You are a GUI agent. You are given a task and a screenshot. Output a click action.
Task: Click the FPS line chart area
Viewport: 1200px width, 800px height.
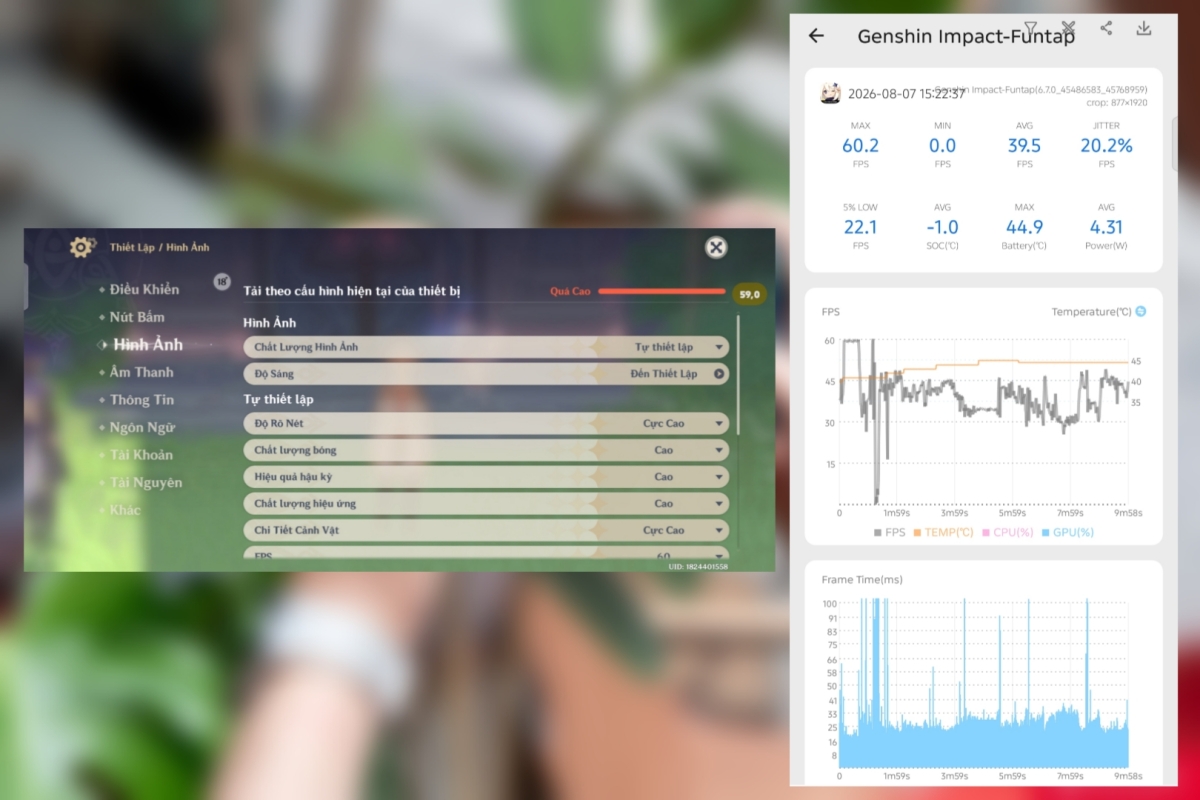tap(983, 420)
